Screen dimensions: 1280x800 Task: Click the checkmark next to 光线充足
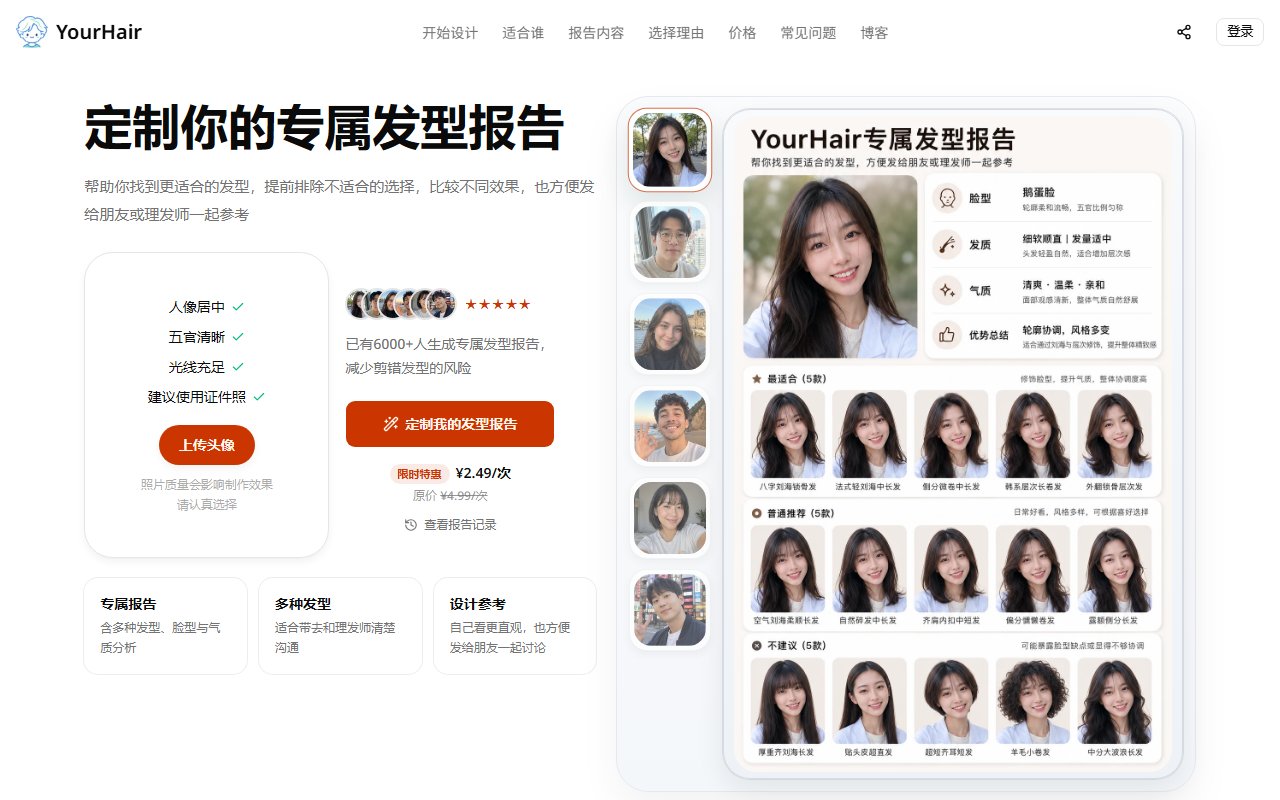tap(238, 367)
